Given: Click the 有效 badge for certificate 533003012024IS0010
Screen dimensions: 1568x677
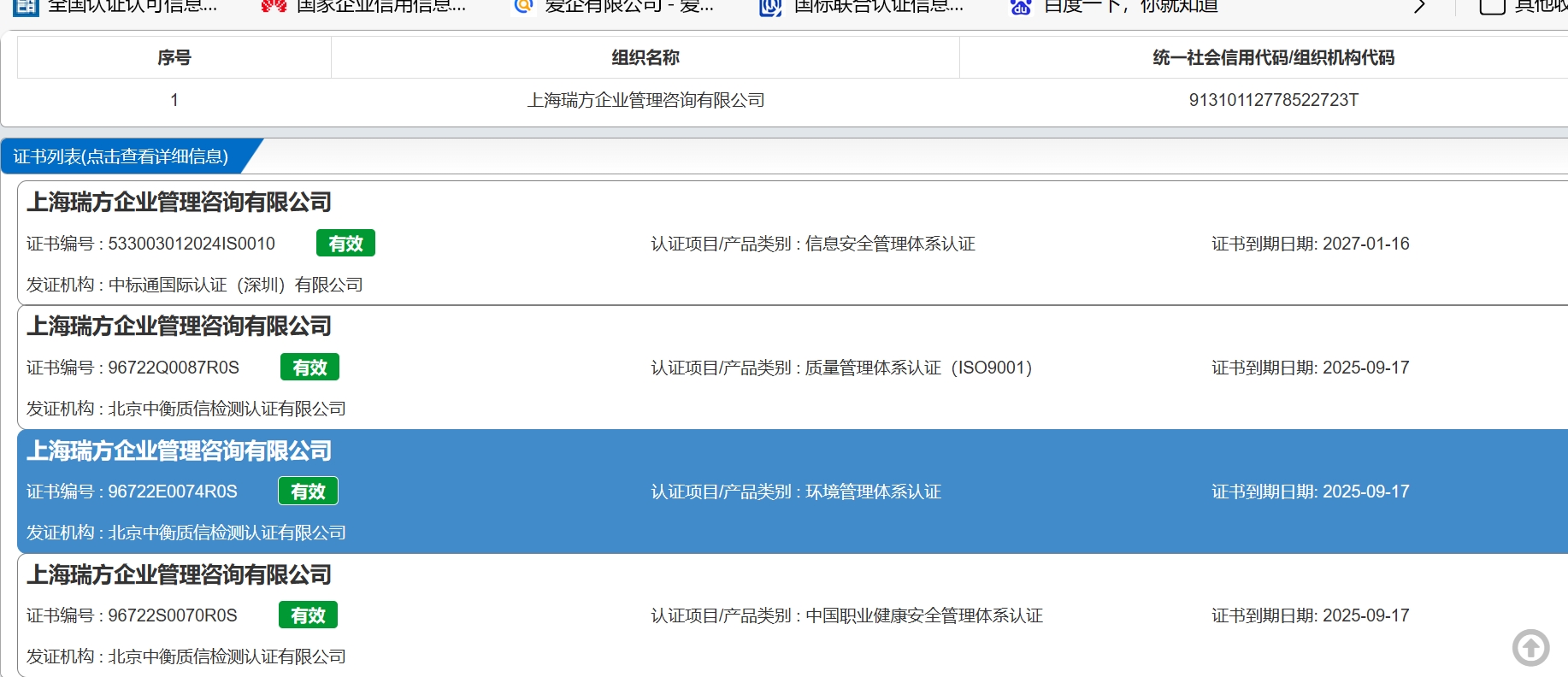Looking at the screenshot, I should pos(345,244).
